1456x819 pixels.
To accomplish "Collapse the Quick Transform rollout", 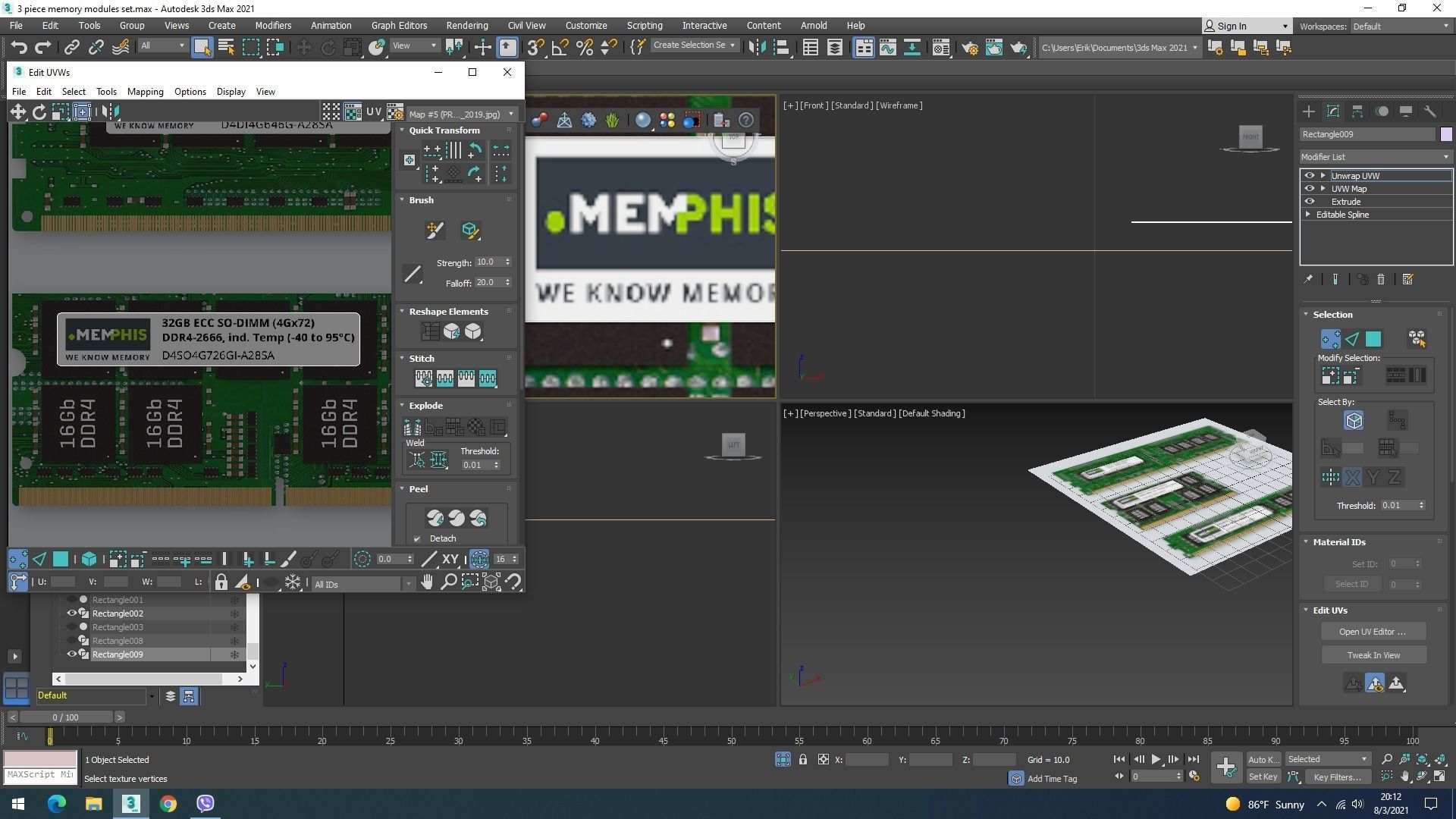I will pyautogui.click(x=403, y=130).
